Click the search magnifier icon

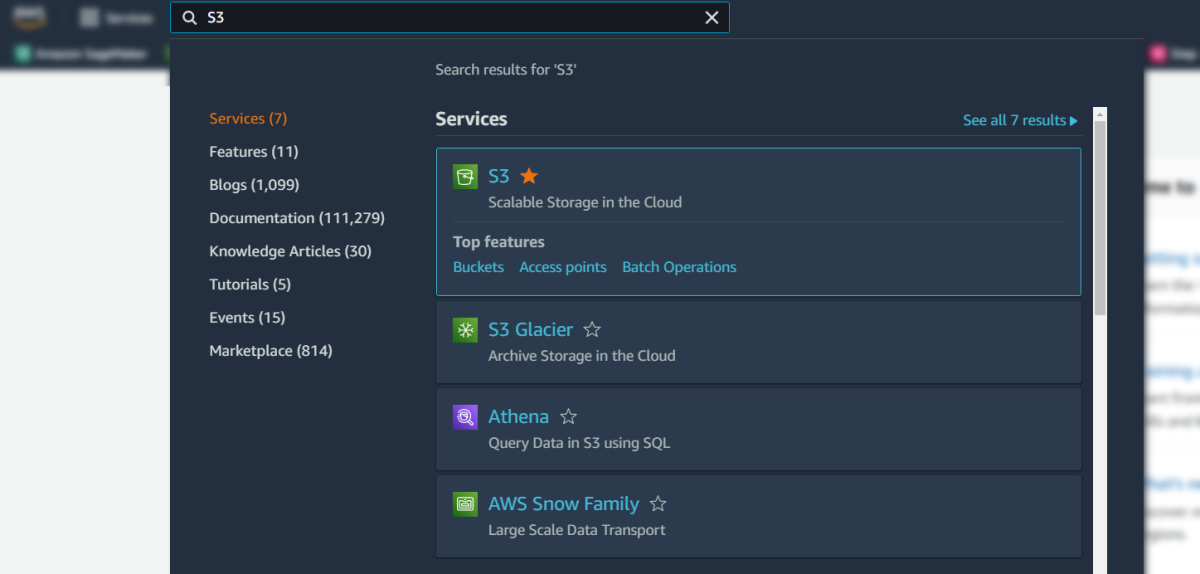(x=189, y=17)
